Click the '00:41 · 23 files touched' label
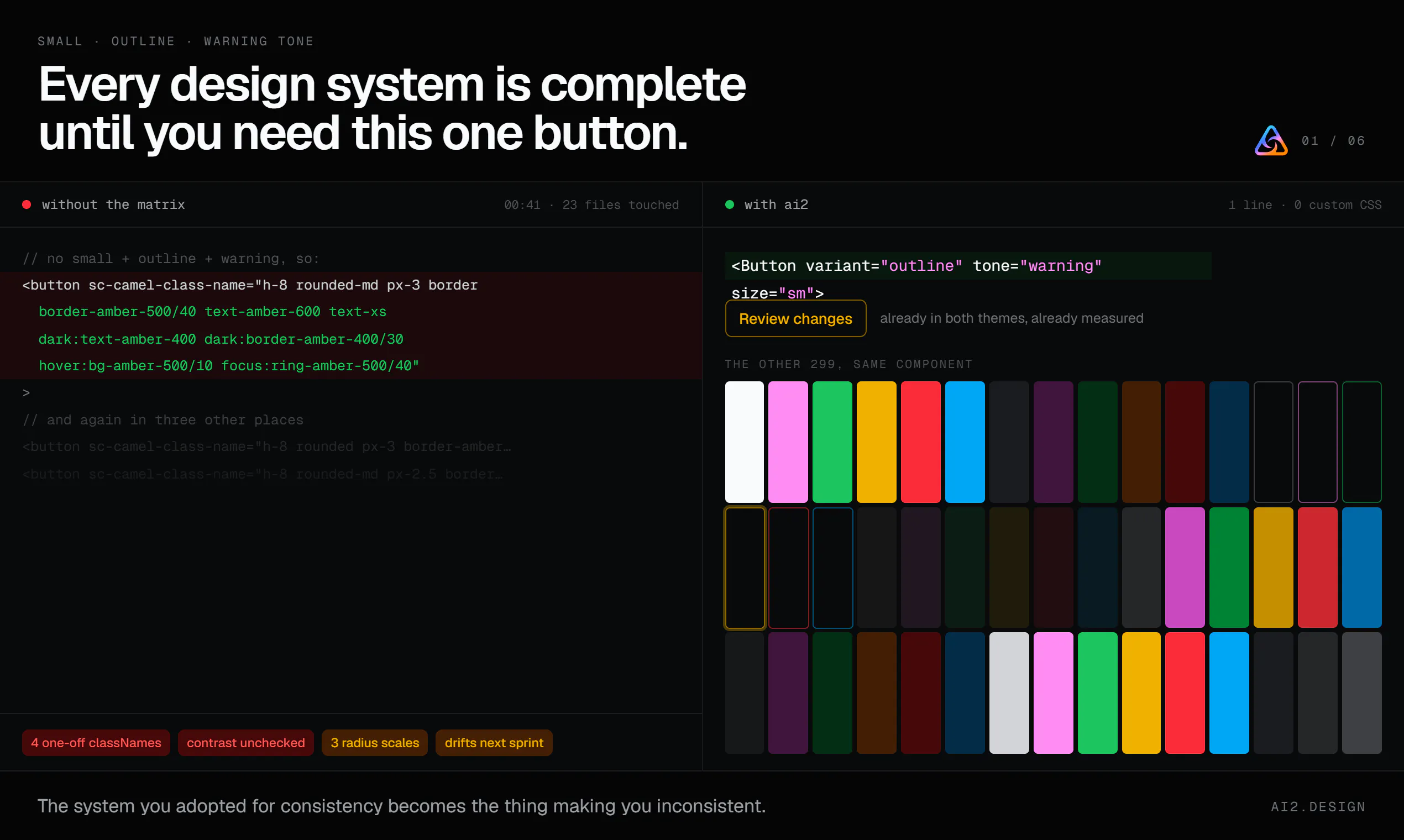 [x=591, y=205]
